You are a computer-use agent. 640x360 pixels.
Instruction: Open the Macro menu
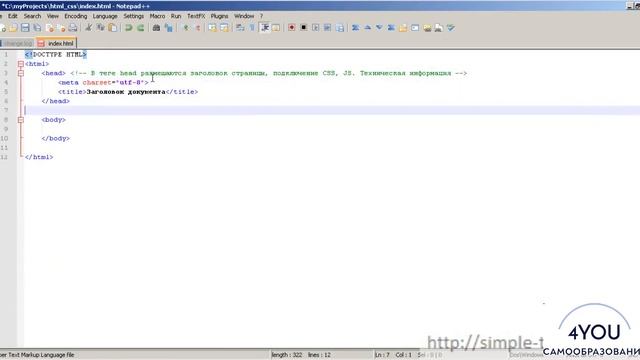(157, 16)
